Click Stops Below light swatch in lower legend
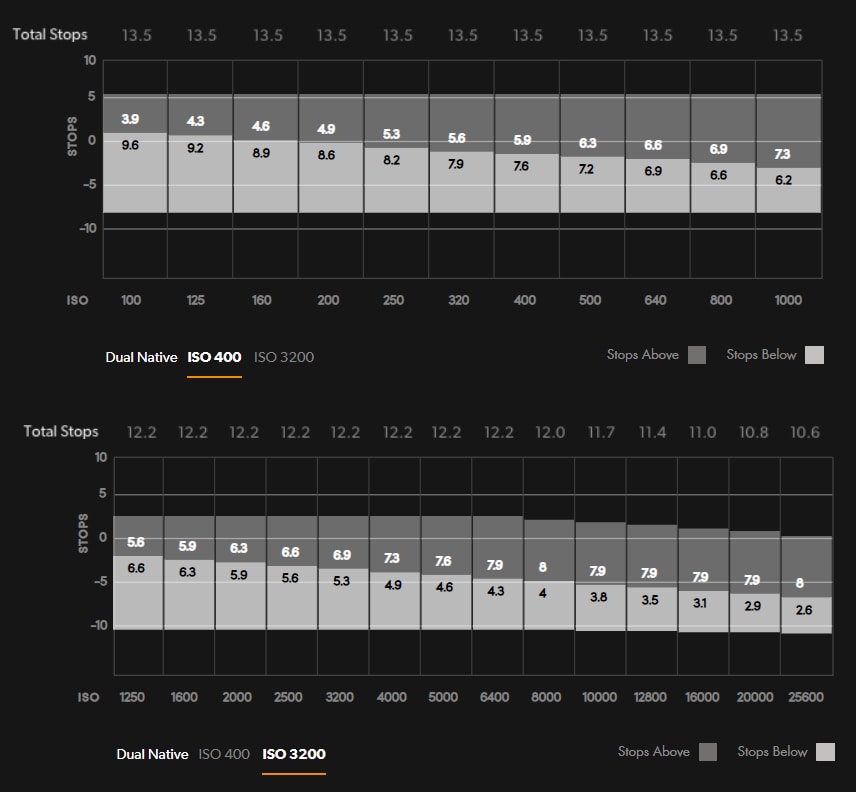The width and height of the screenshot is (856, 792). (825, 752)
